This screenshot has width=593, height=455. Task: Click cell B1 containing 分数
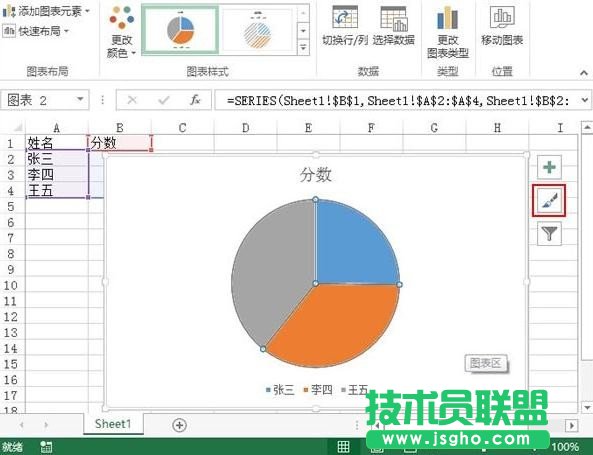pos(120,143)
